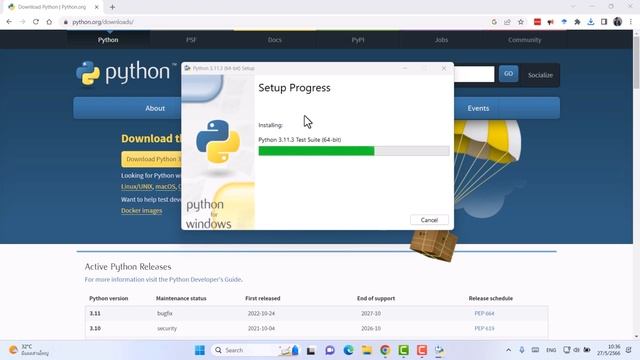
Task: Open the green C app on taskbar
Action: (x=403, y=350)
